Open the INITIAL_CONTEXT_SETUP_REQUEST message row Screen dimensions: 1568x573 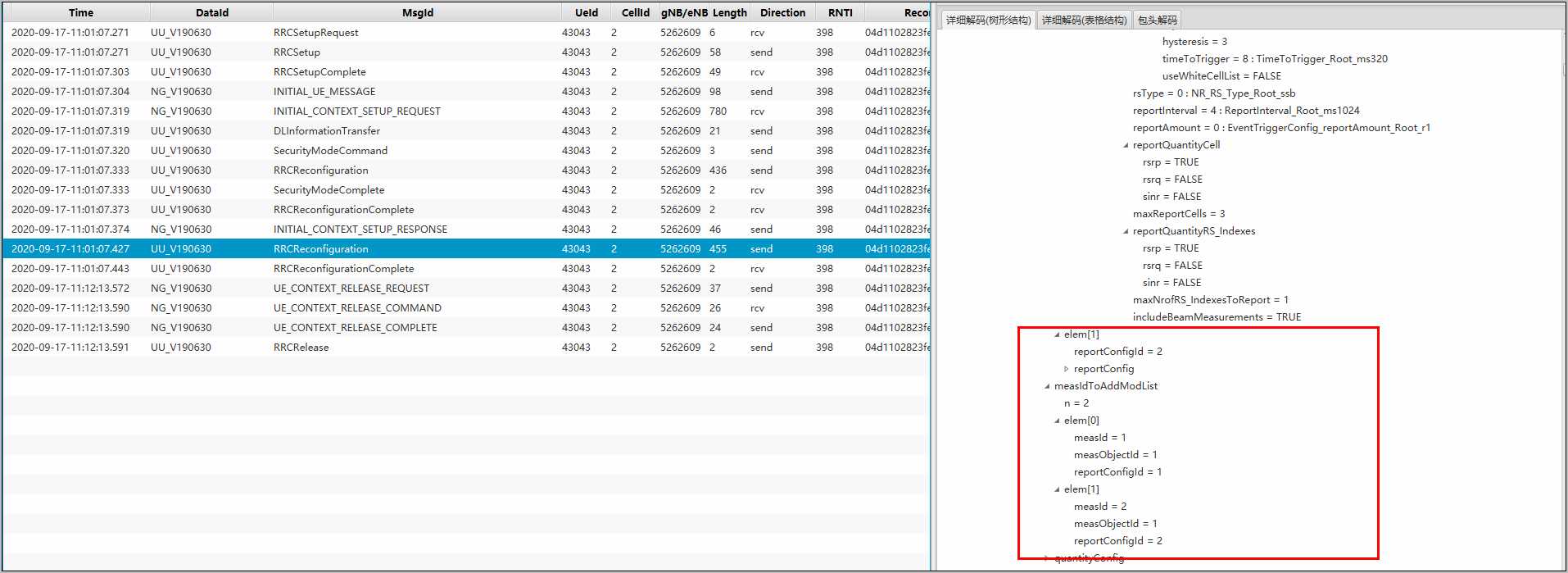pyautogui.click(x=356, y=111)
